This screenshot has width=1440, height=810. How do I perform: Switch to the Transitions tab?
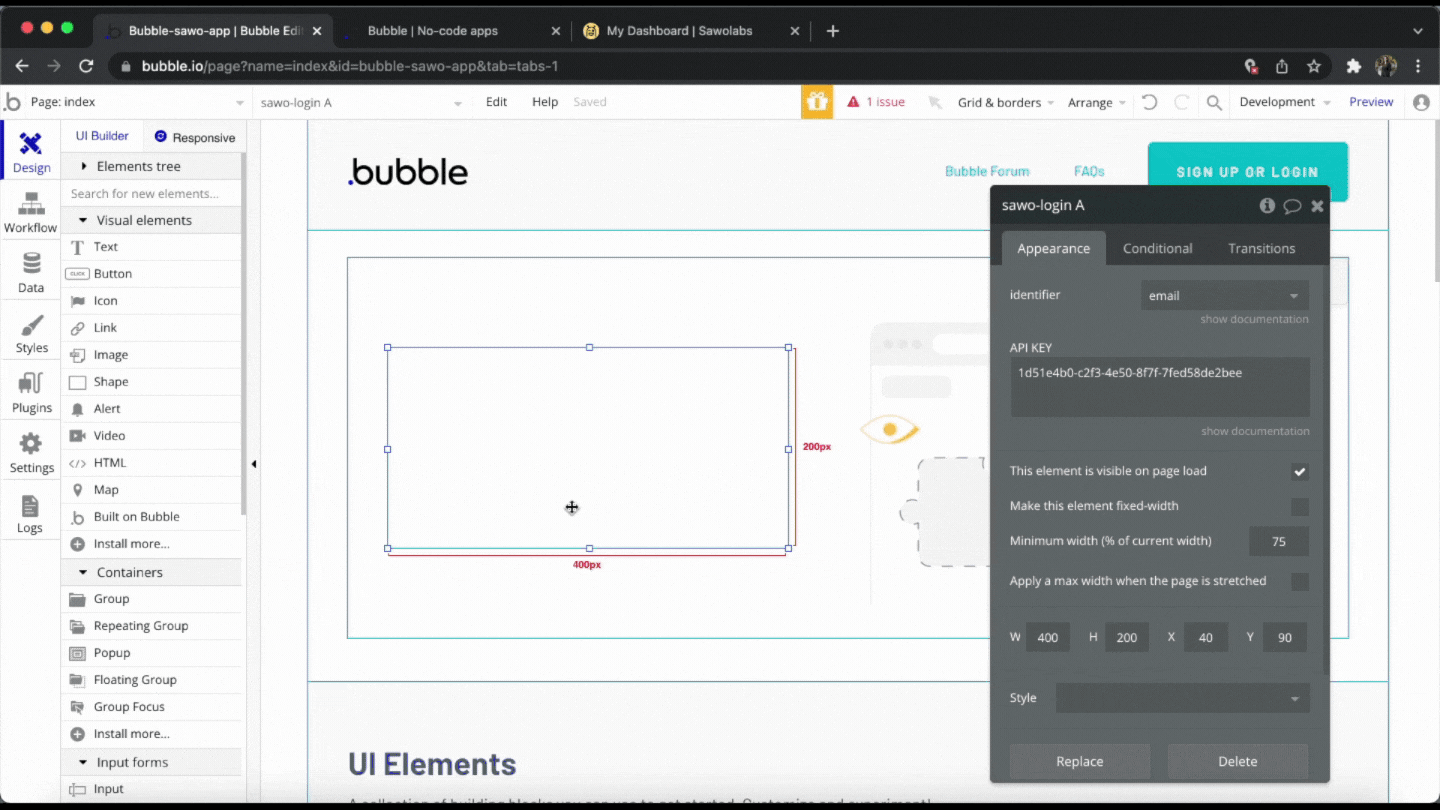1261,248
